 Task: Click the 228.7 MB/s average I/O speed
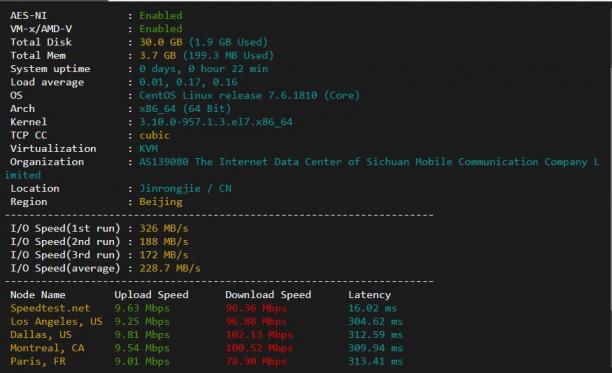170,268
